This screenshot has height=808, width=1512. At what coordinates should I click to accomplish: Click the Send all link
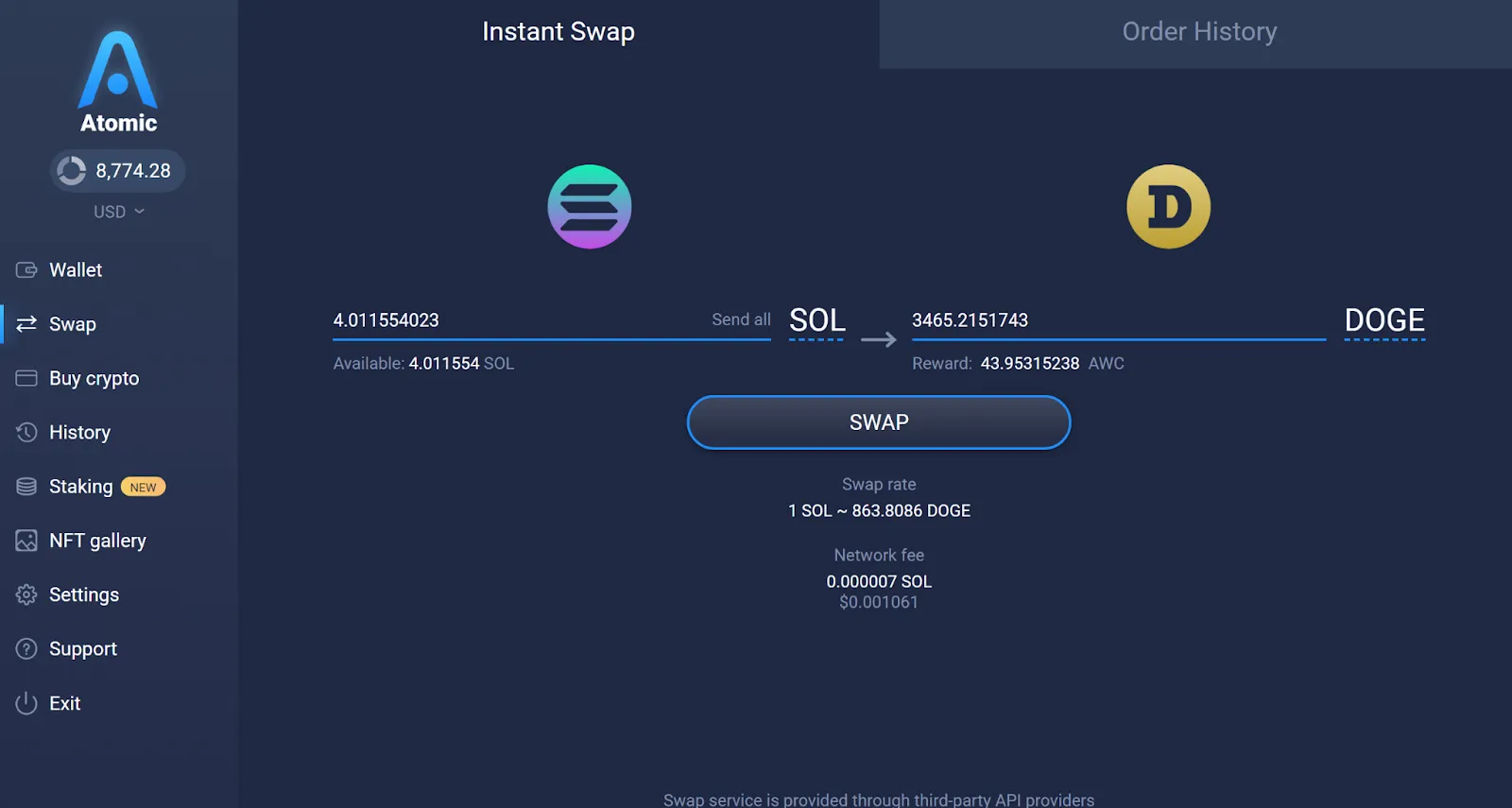(741, 319)
